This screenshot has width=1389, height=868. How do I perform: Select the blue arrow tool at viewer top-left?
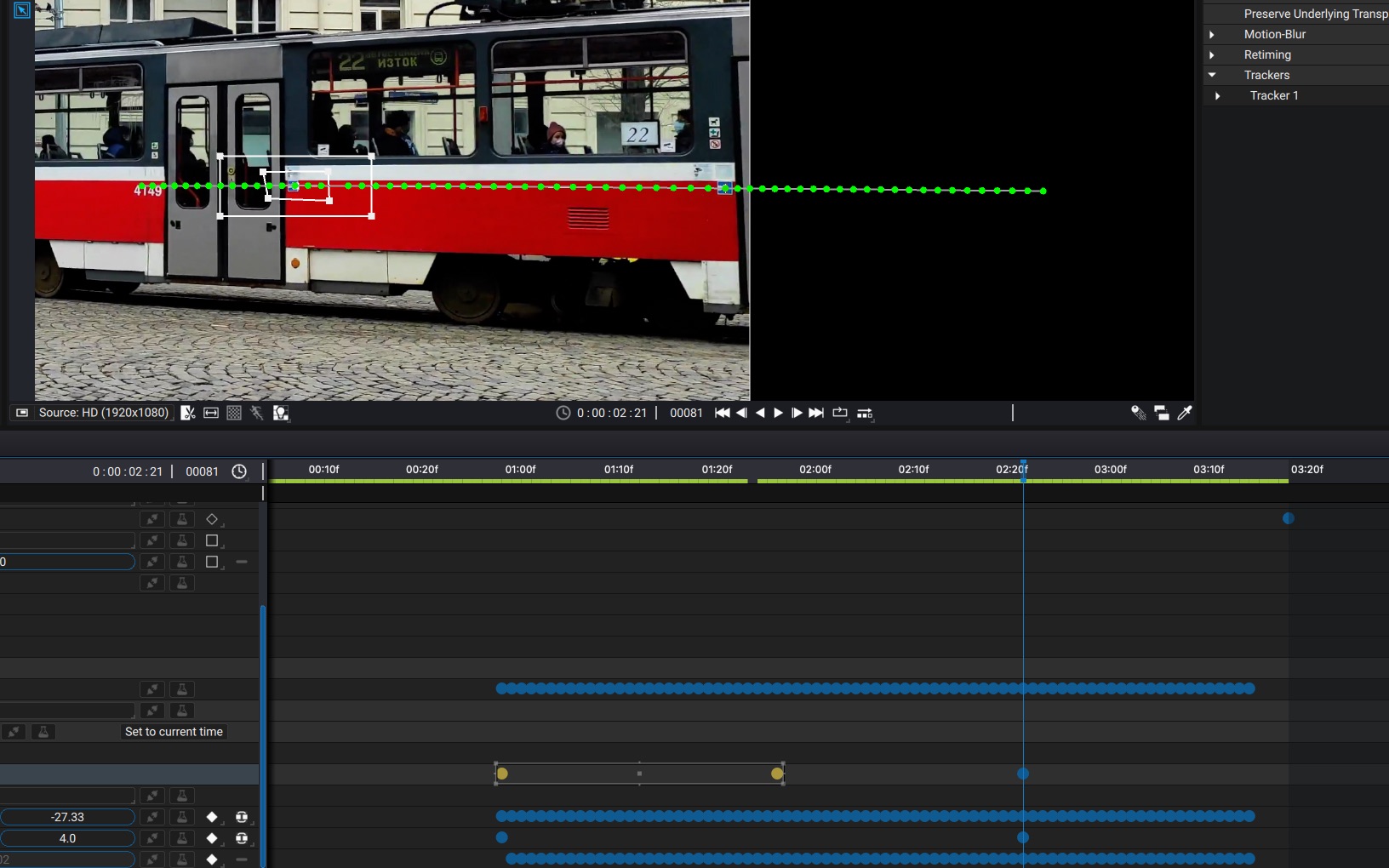pos(22,10)
